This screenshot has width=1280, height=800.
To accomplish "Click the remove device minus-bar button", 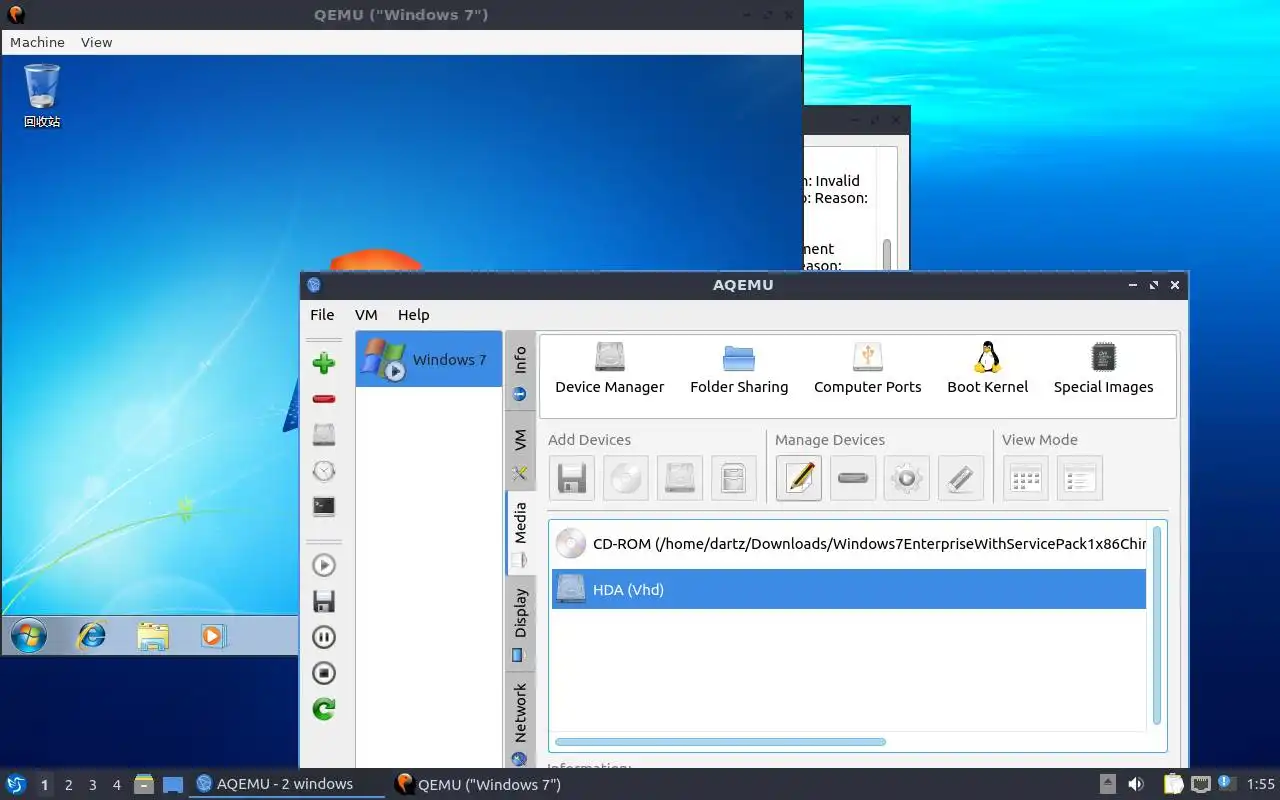I will tap(853, 478).
